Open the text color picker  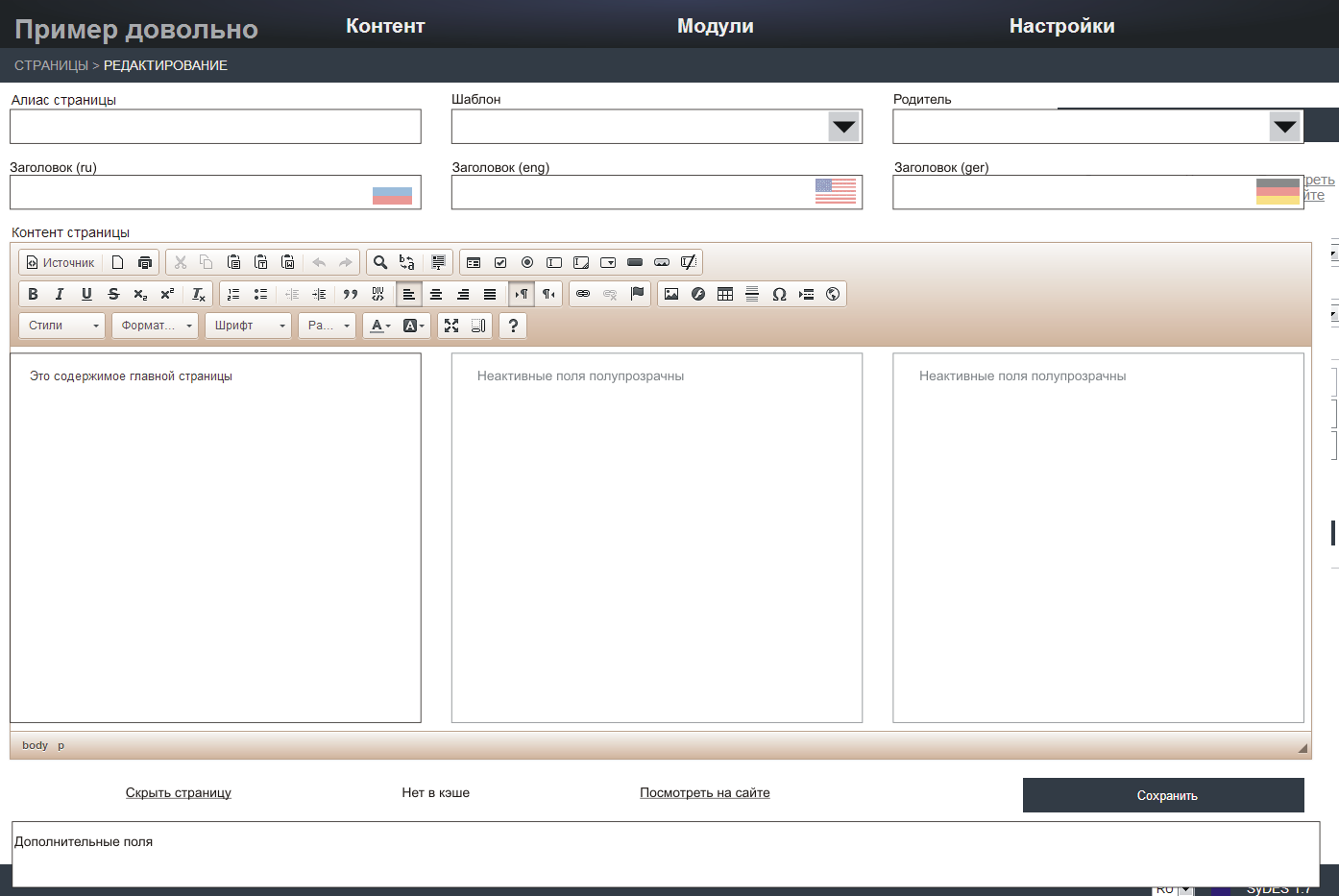(x=380, y=326)
